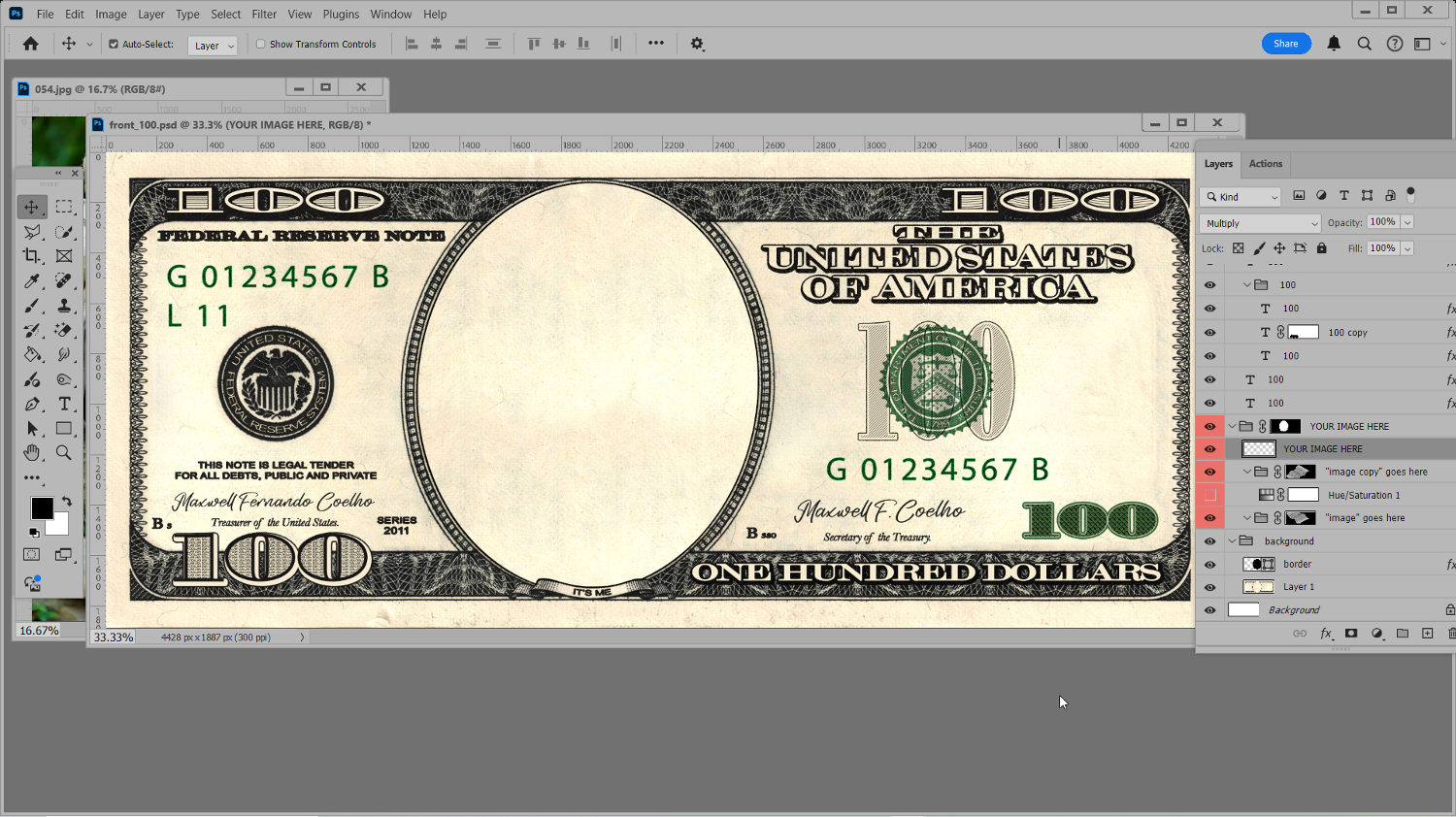
Task: Click the Add layer mask icon
Action: (x=1351, y=634)
